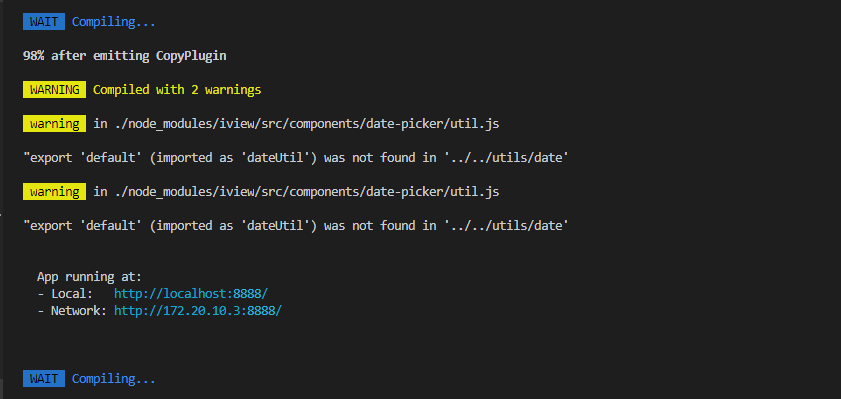This screenshot has width=841, height=399.
Task: Click the top "Compiling..." status text
Action: click(114, 22)
